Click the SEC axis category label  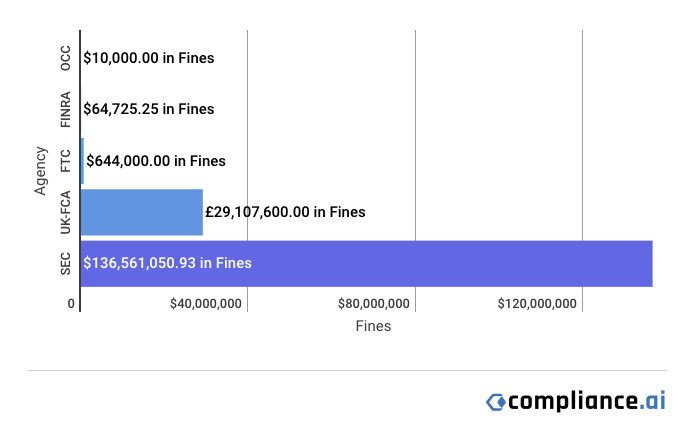point(65,264)
